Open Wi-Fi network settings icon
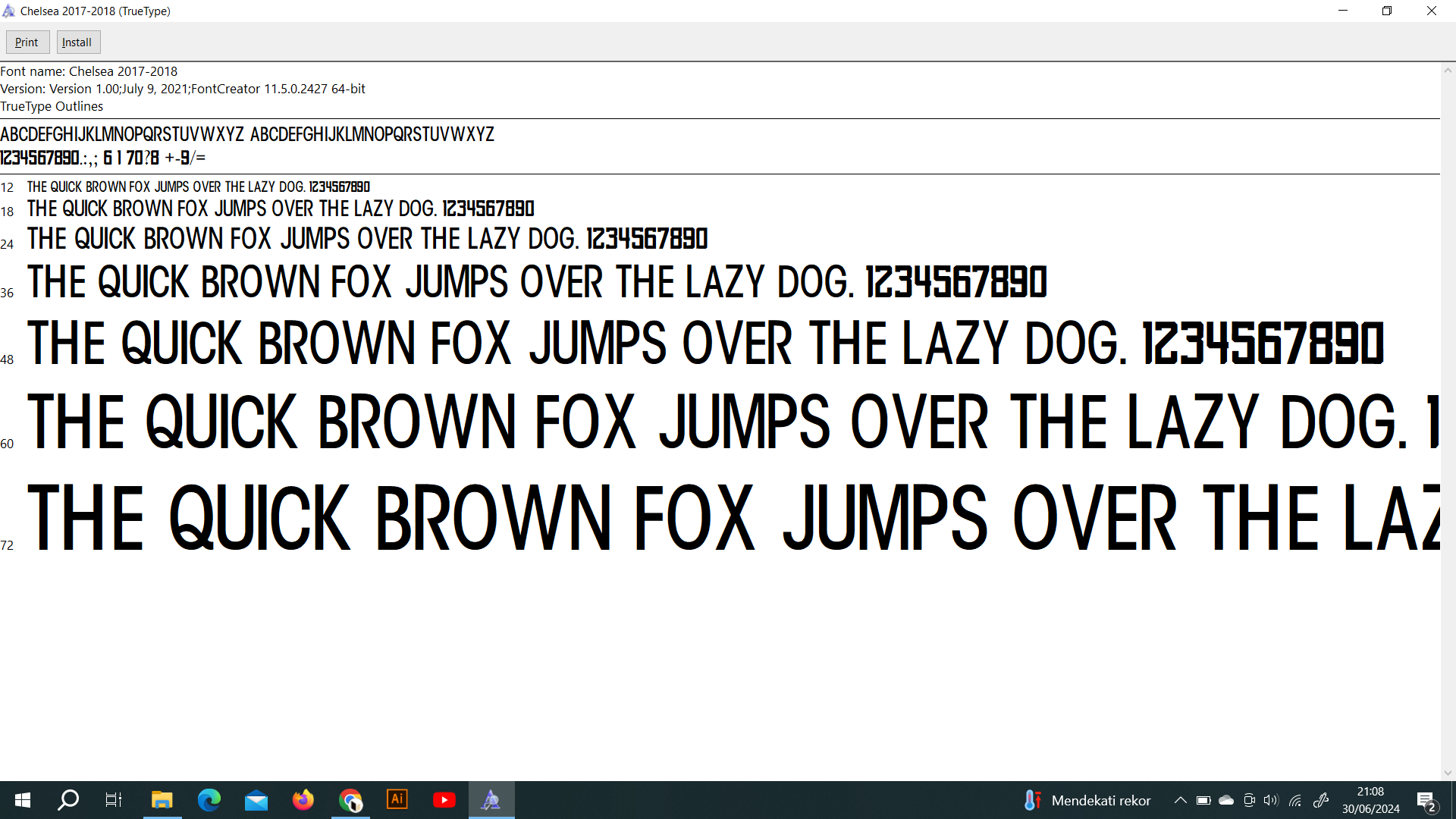This screenshot has height=819, width=1456. (x=1295, y=800)
